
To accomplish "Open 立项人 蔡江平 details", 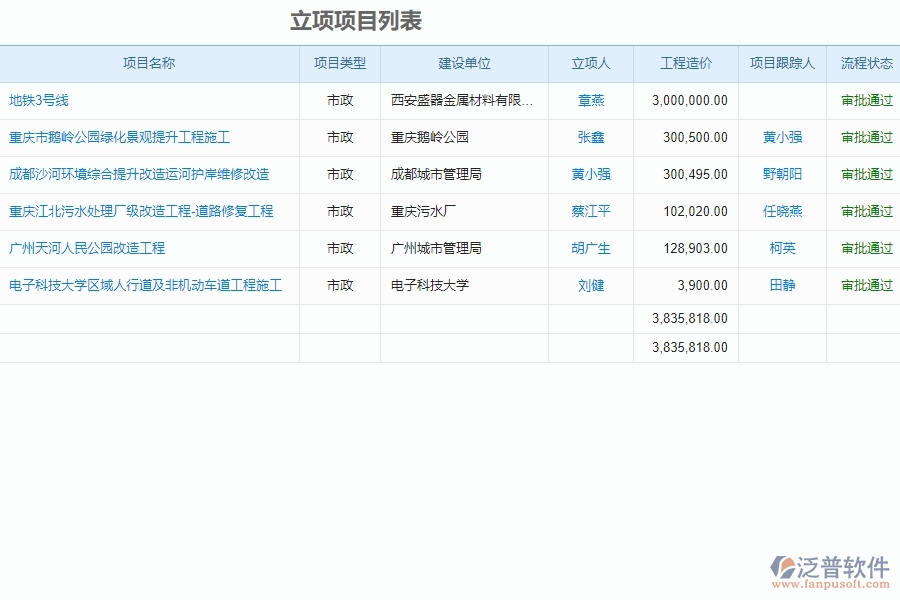I will tap(590, 211).
